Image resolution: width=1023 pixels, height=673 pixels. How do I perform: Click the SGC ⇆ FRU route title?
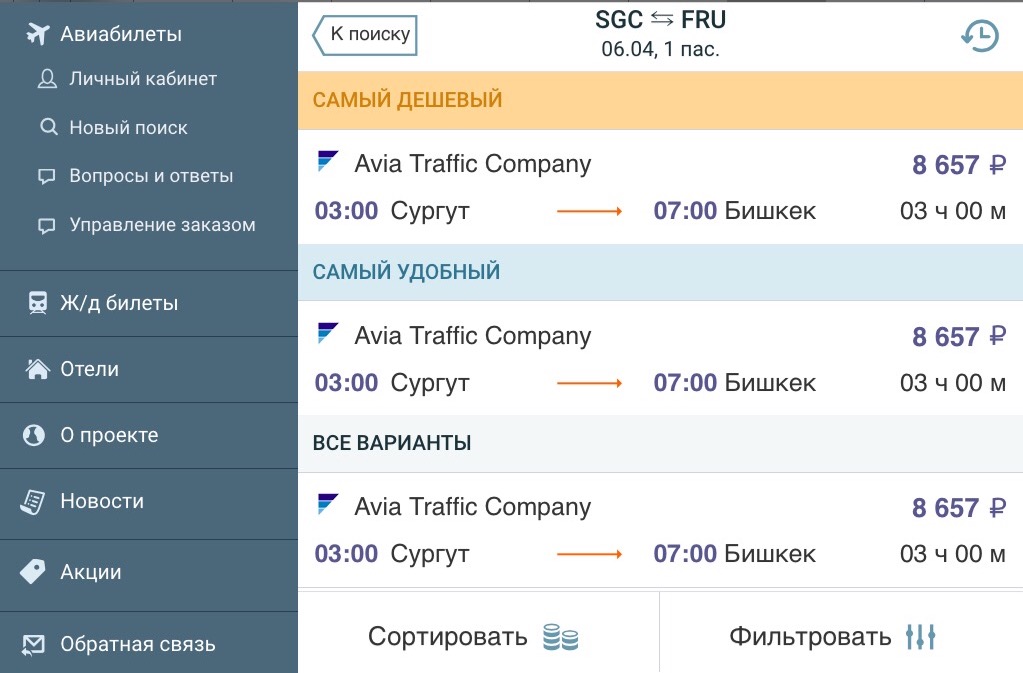coord(660,20)
